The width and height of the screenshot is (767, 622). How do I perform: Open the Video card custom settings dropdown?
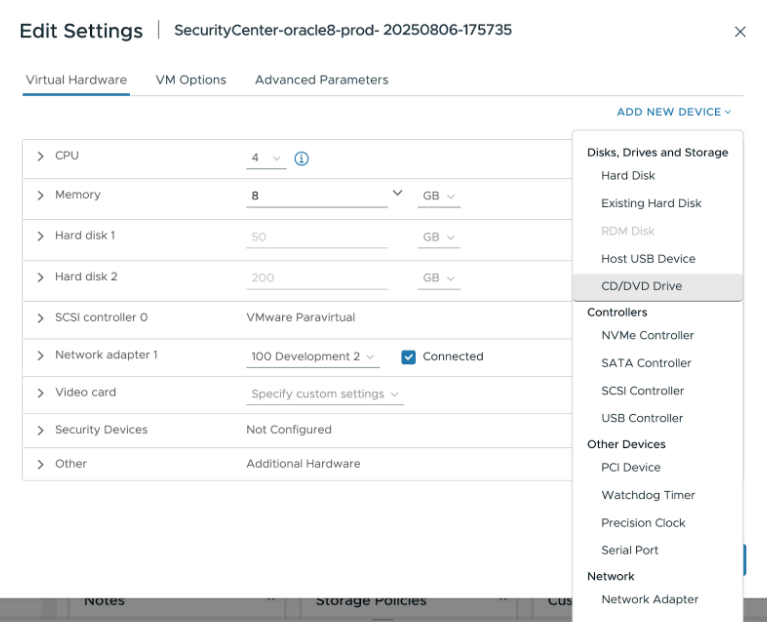(x=325, y=394)
